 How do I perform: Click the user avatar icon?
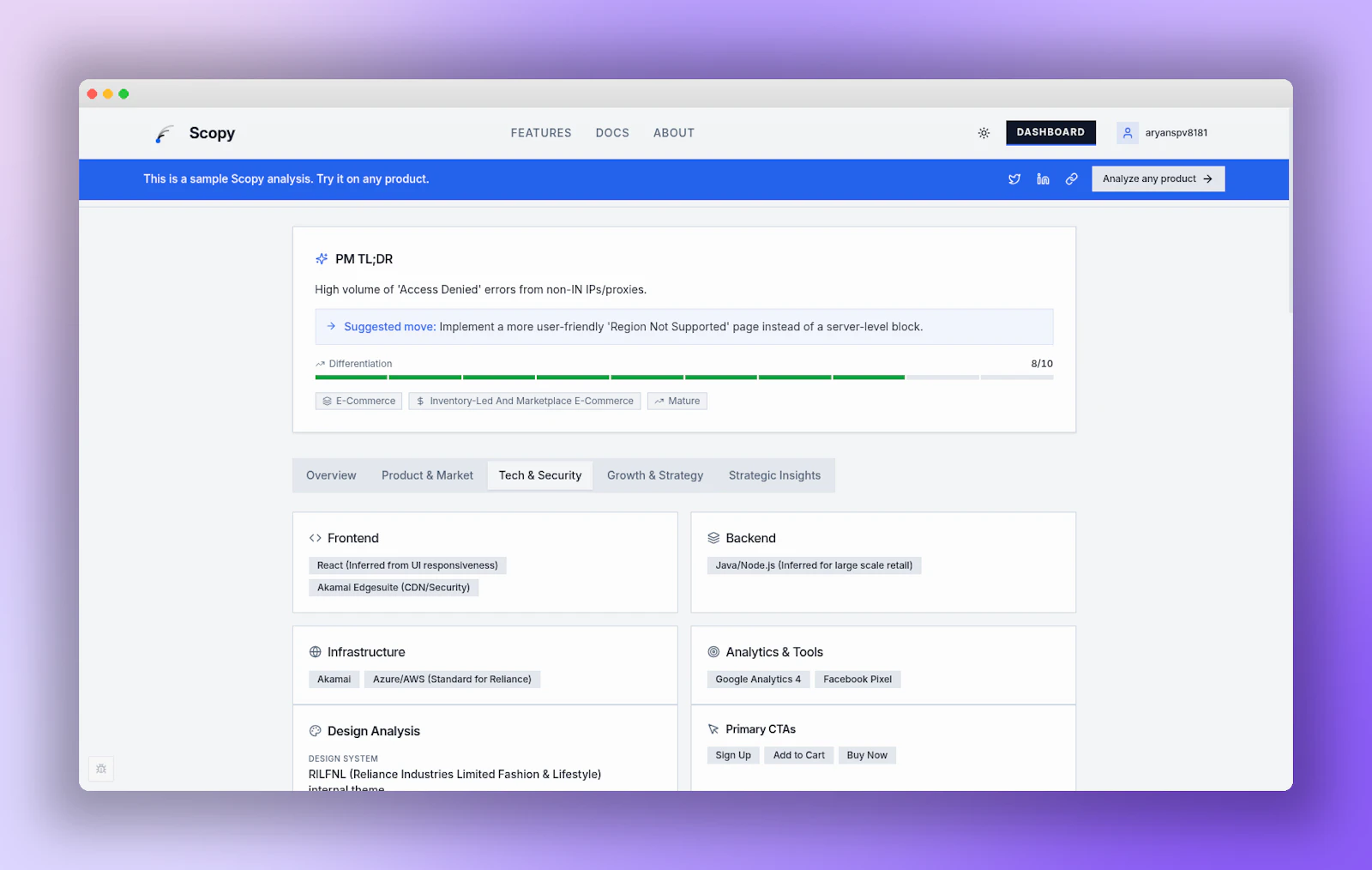[x=1128, y=133]
